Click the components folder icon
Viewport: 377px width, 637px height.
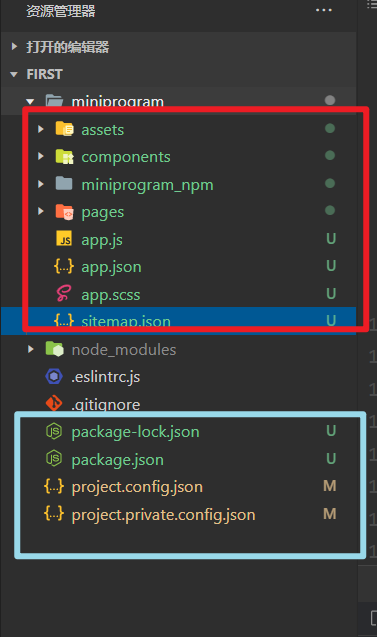(x=64, y=156)
